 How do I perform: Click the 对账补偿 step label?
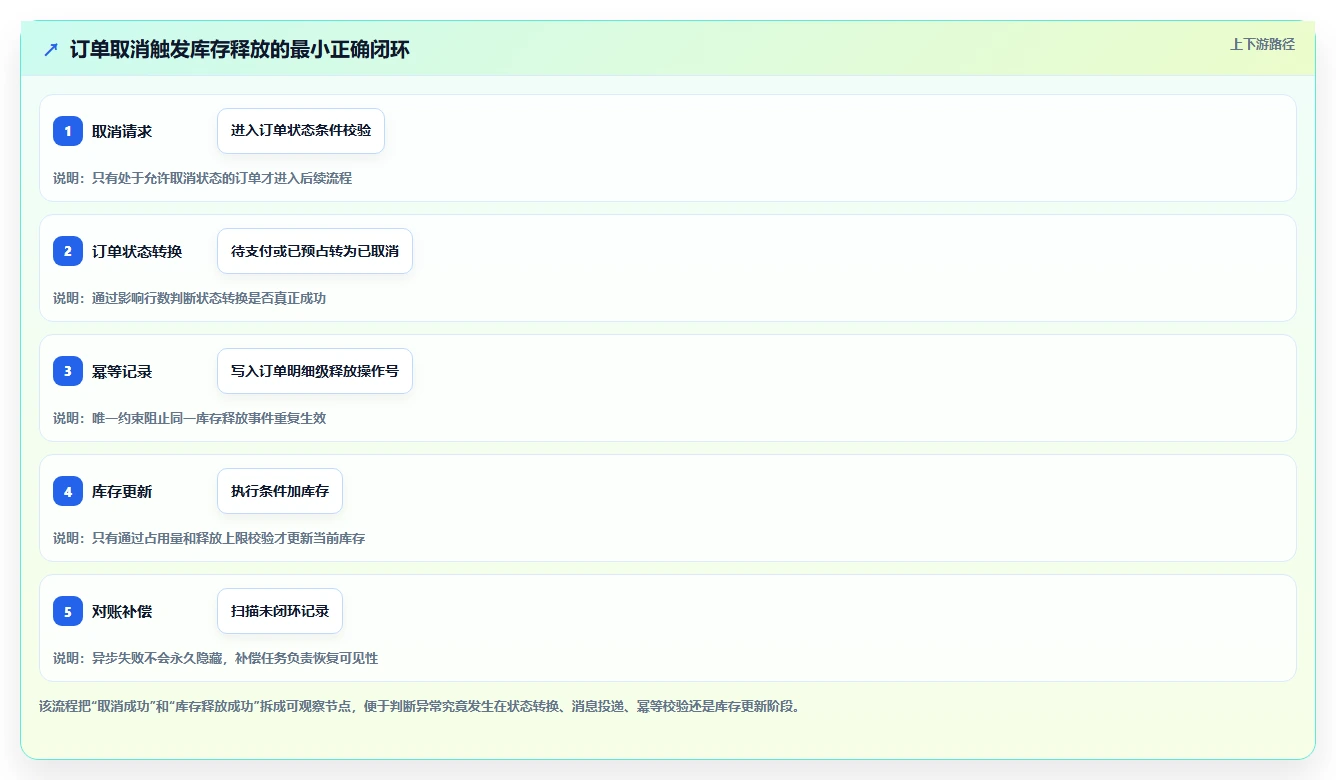coord(122,611)
